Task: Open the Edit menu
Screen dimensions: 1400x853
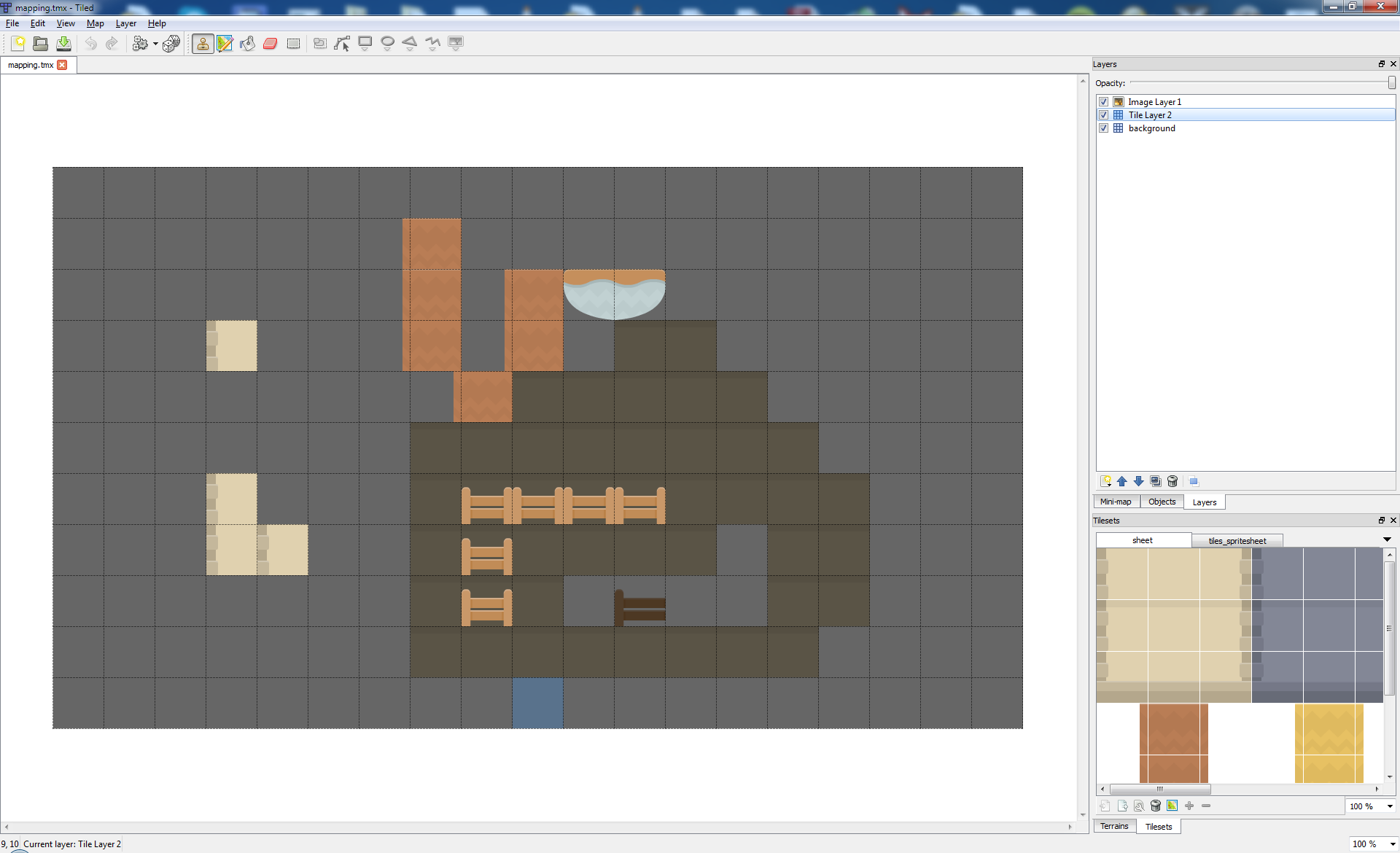Action: (x=38, y=23)
